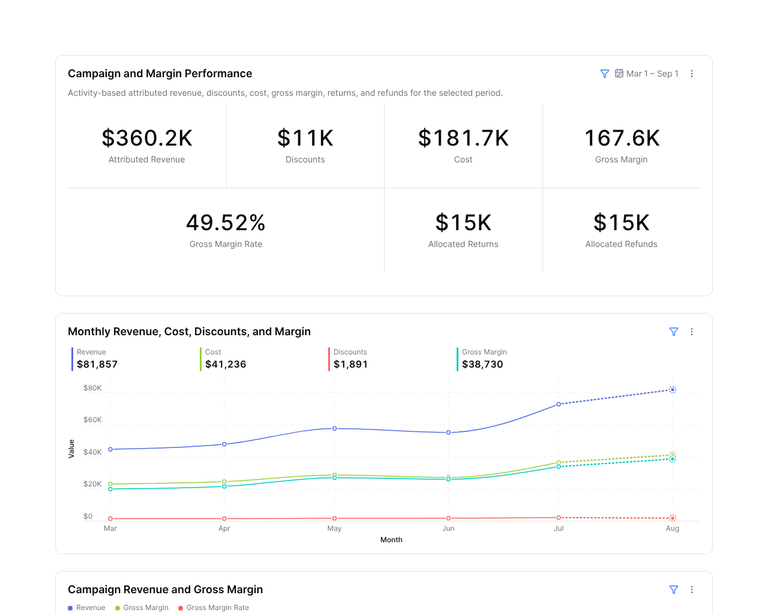Toggle Revenue series in bottom chart legend
This screenshot has width=768, height=614.
pyautogui.click(x=87, y=608)
